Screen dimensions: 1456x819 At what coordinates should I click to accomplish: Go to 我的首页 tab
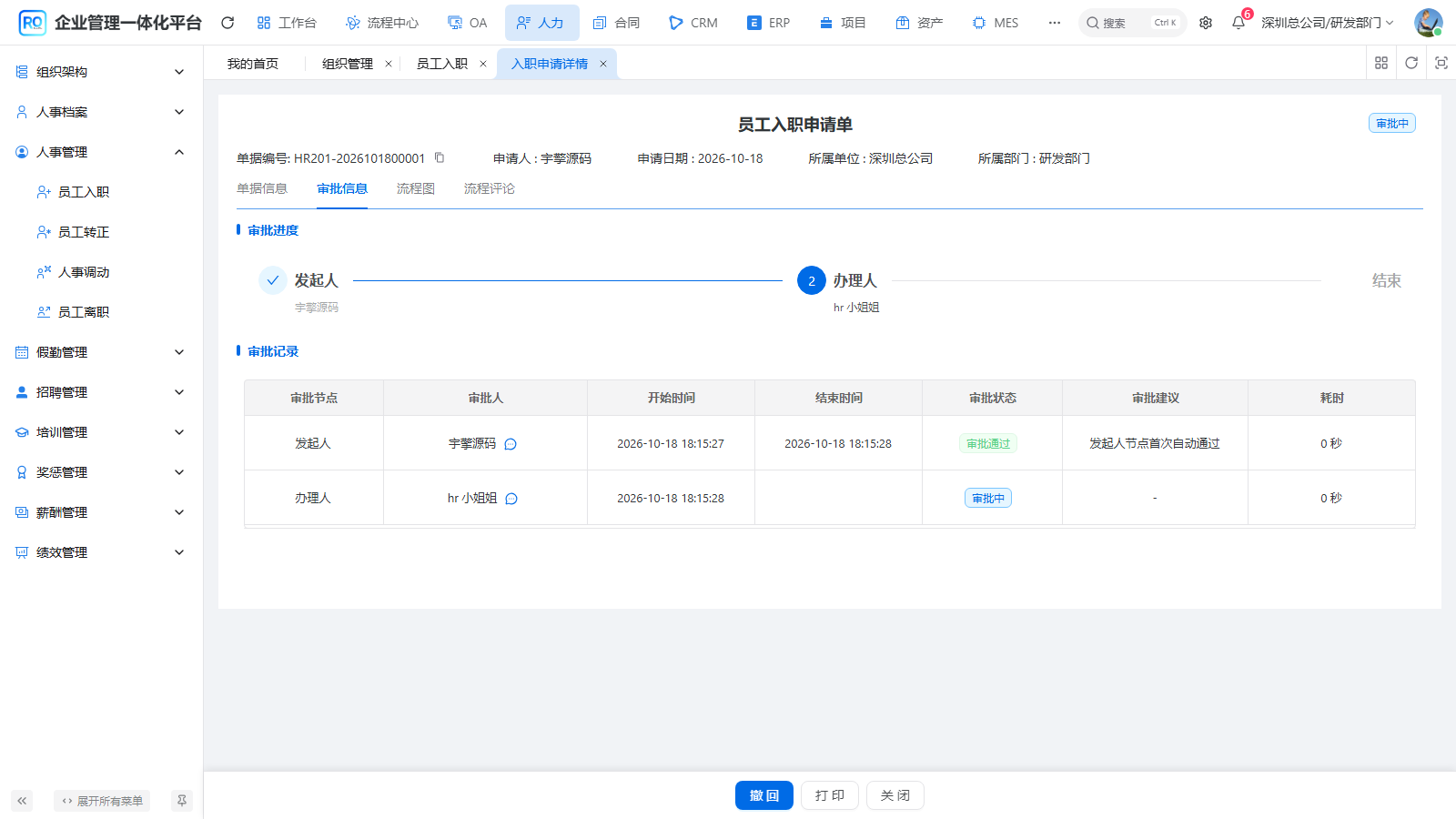[253, 64]
